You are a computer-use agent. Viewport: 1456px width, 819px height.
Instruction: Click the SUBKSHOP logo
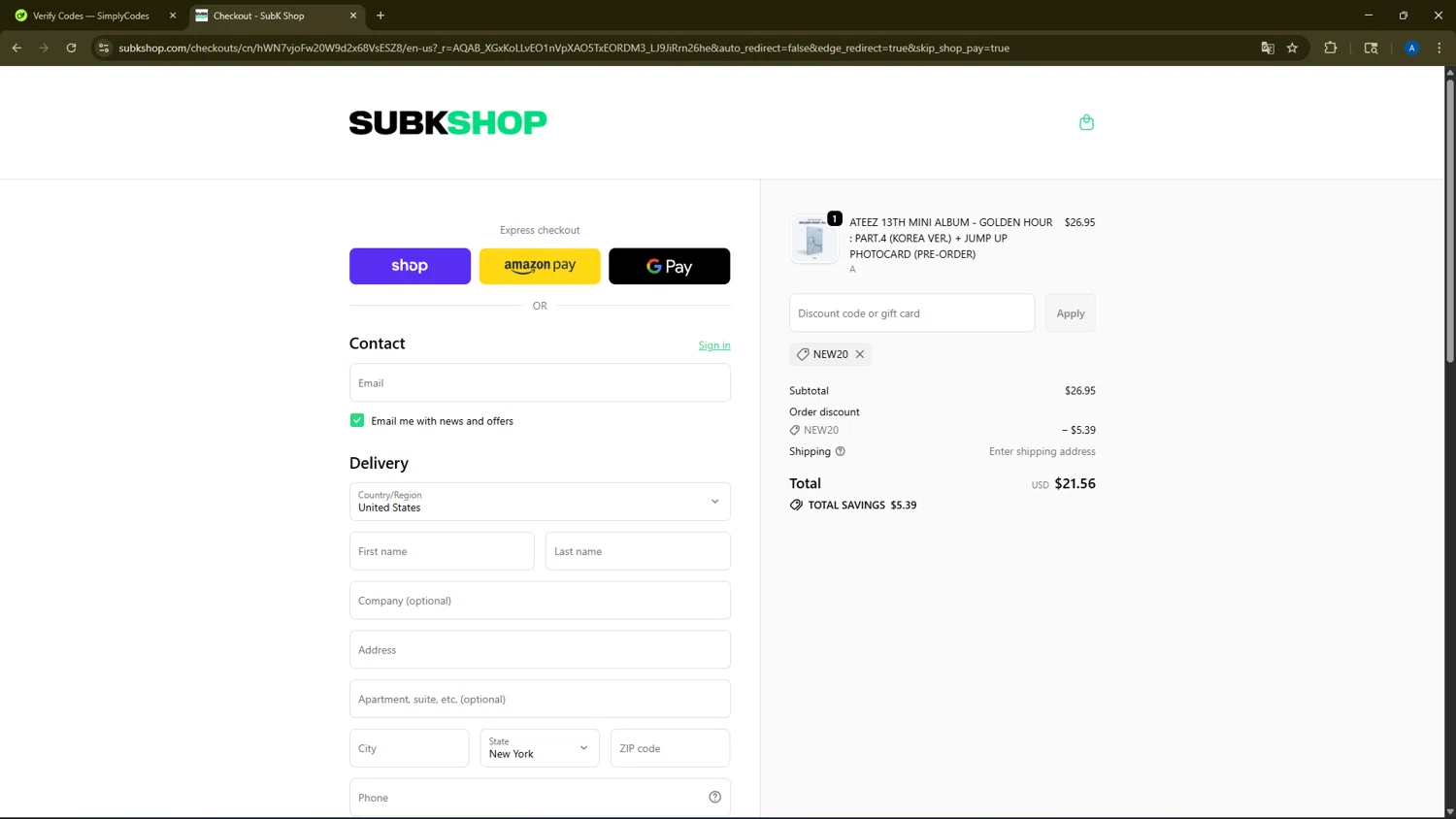448,122
